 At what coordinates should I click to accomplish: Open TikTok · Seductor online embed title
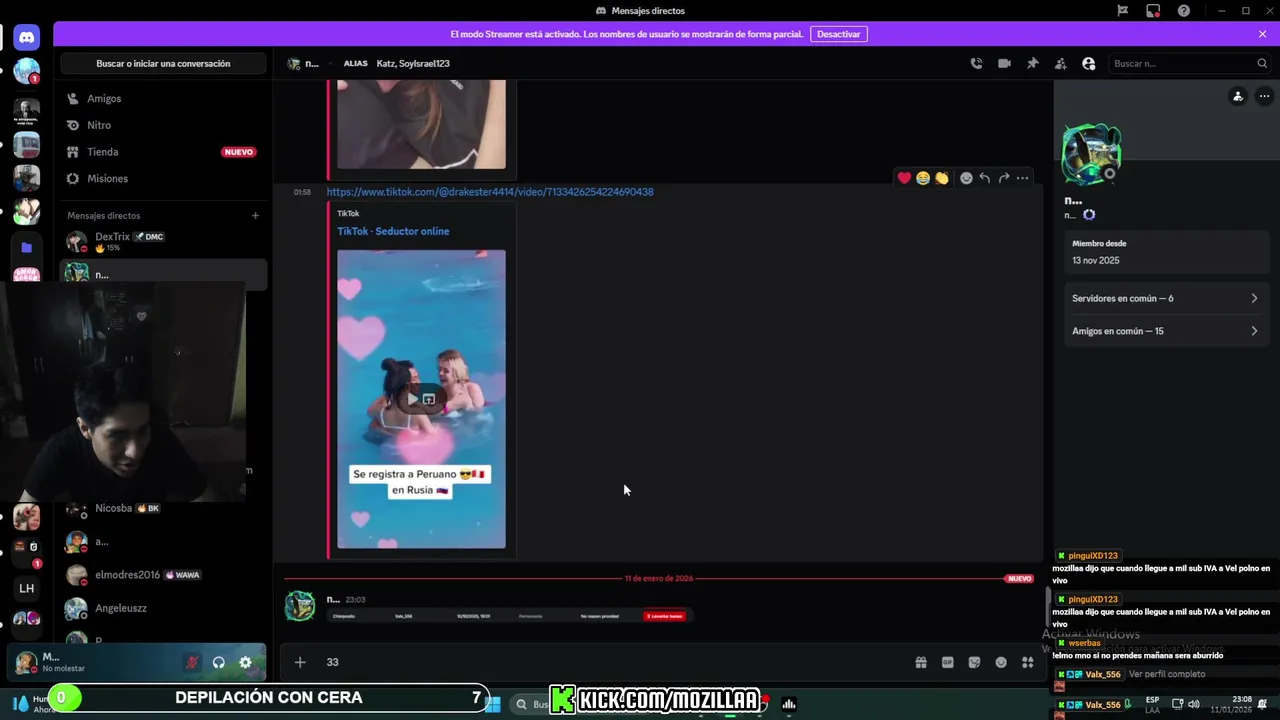pyautogui.click(x=393, y=231)
